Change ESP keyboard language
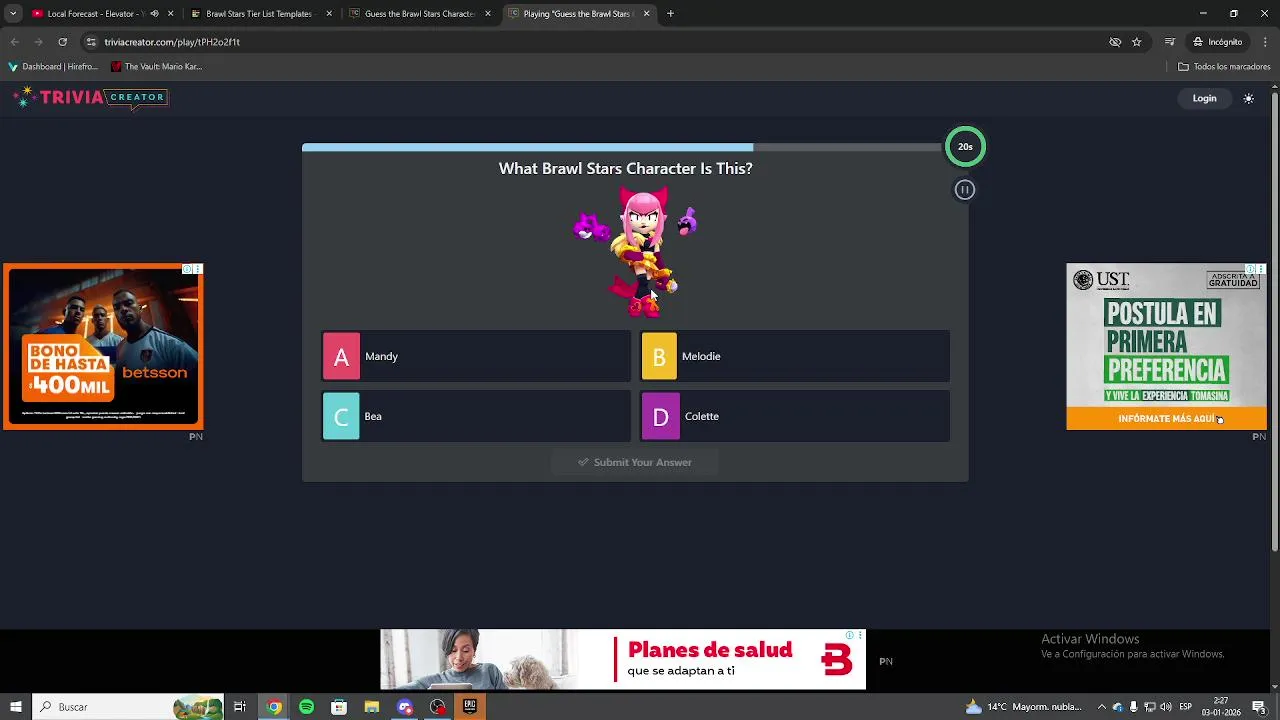Screen dimensions: 1280x720 pyautogui.click(x=1186, y=707)
